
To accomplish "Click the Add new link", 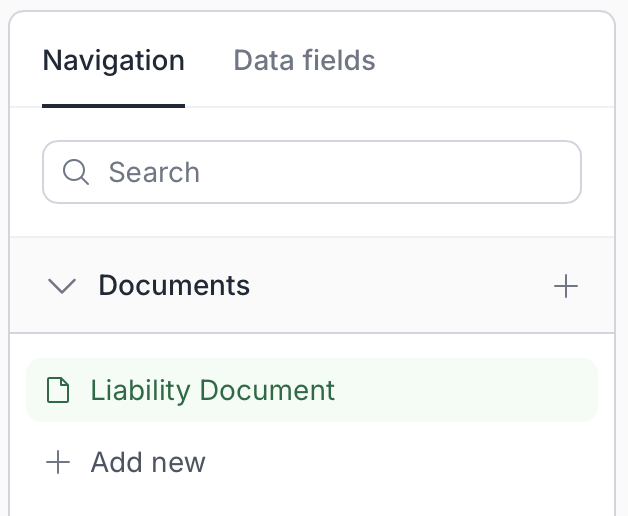I will tap(125, 462).
